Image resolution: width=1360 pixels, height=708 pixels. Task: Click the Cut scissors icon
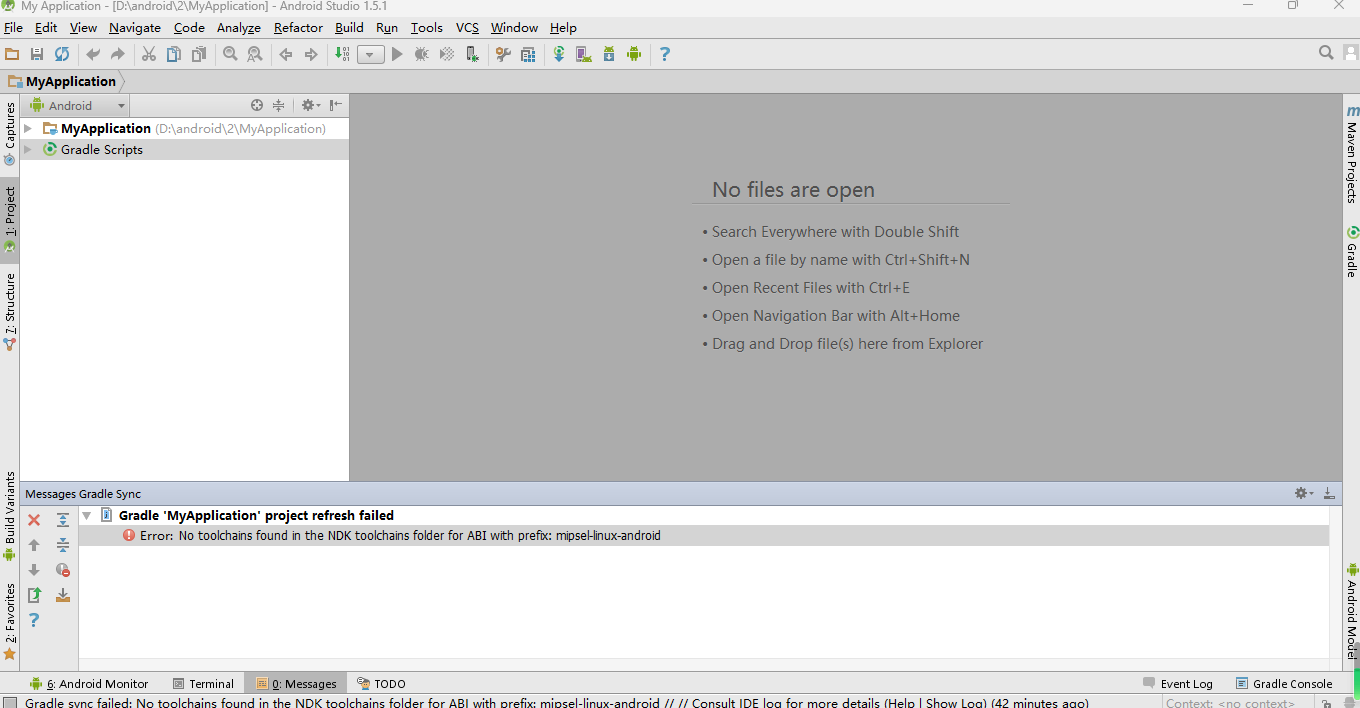[x=149, y=54]
